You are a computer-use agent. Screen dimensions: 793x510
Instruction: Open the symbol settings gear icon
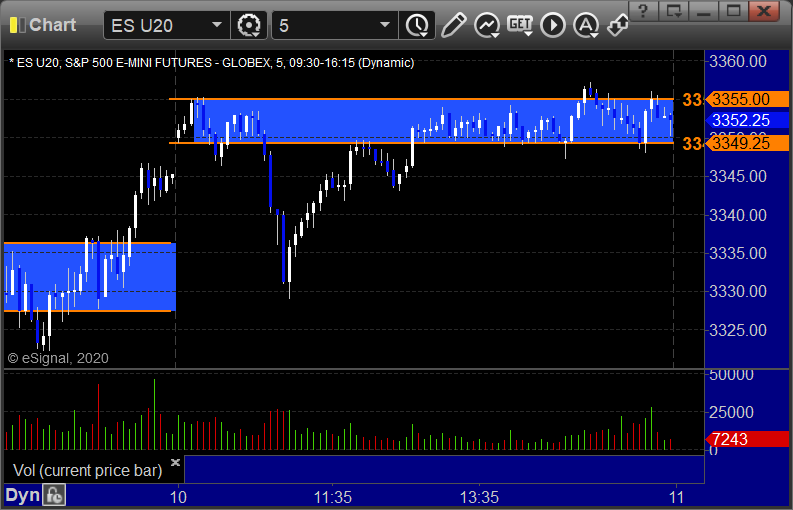pyautogui.click(x=248, y=25)
